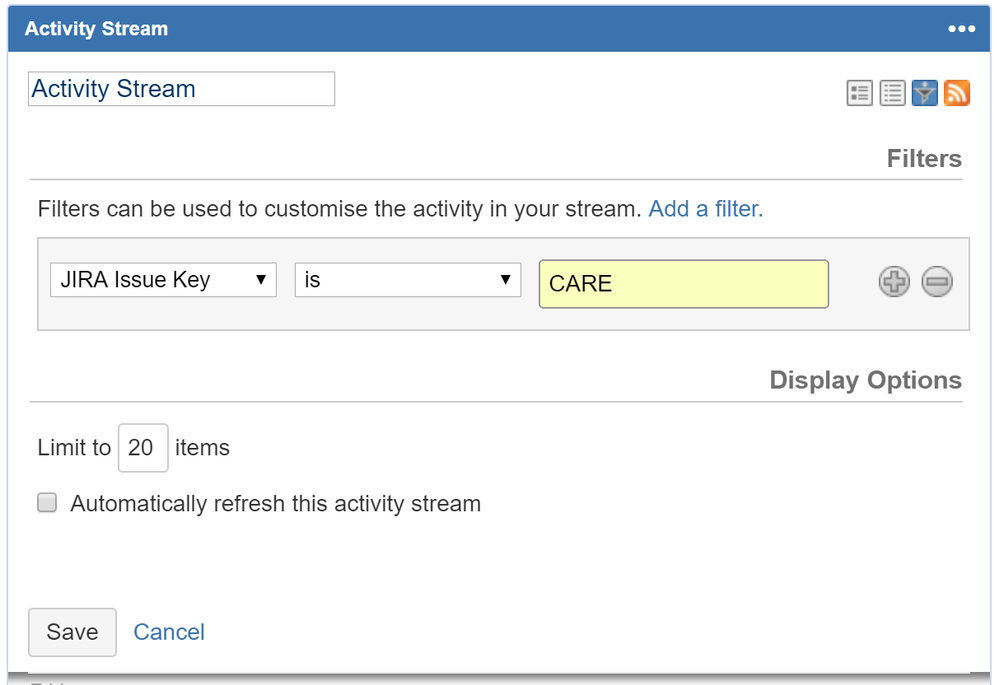The image size is (999, 685).
Task: Open the 'is' condition dropdown
Action: (407, 280)
